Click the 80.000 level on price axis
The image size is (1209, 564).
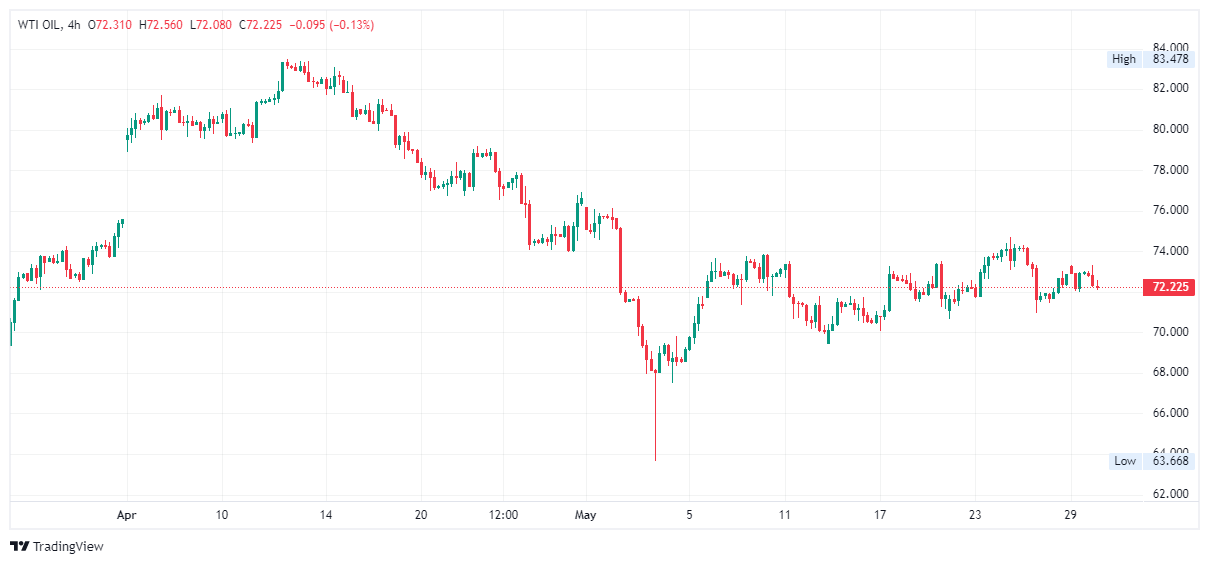pos(1170,129)
